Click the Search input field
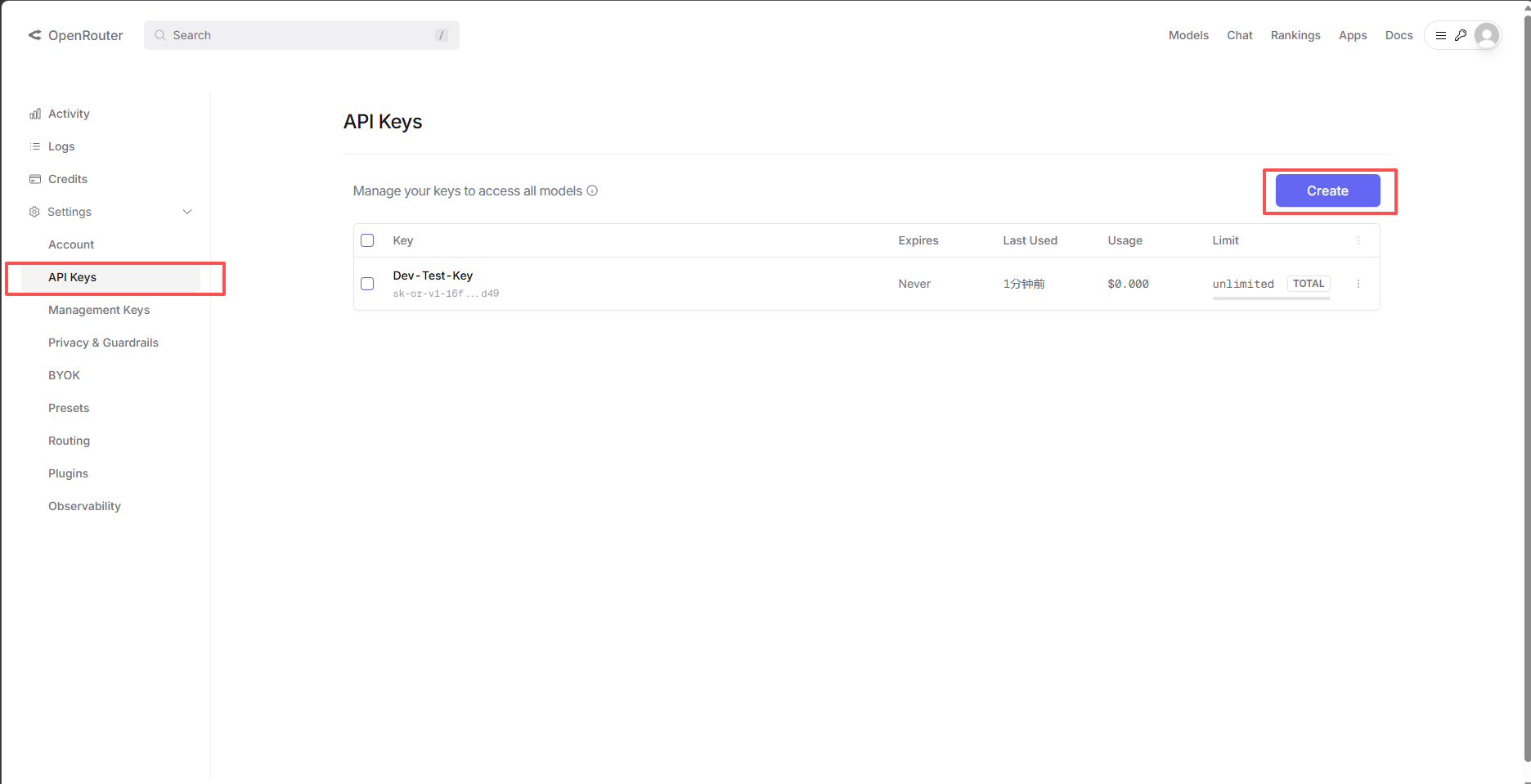 click(x=302, y=35)
